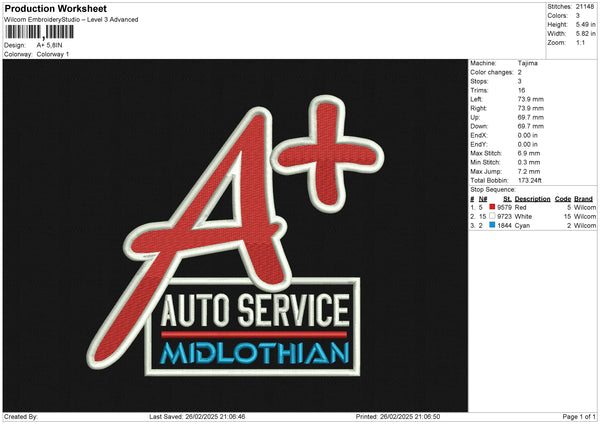The height and width of the screenshot is (424, 600).
Task: Click the height value '5.49 in'
Action: tap(585, 24)
